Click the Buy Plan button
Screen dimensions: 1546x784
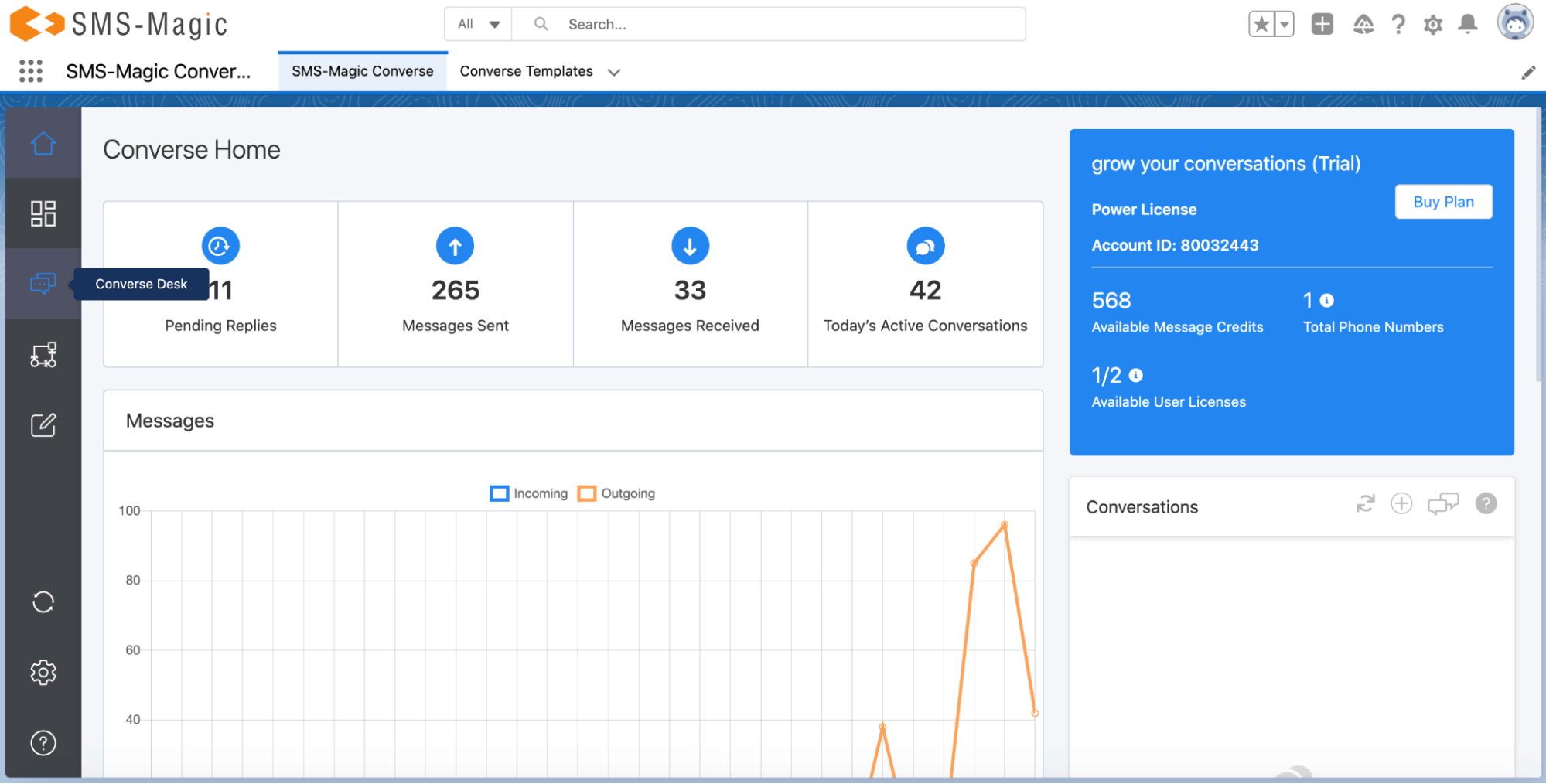[x=1443, y=202]
